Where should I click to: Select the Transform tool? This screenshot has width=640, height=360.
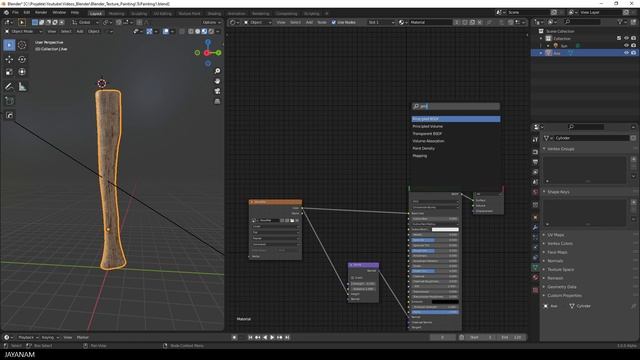pyautogui.click(x=22, y=72)
